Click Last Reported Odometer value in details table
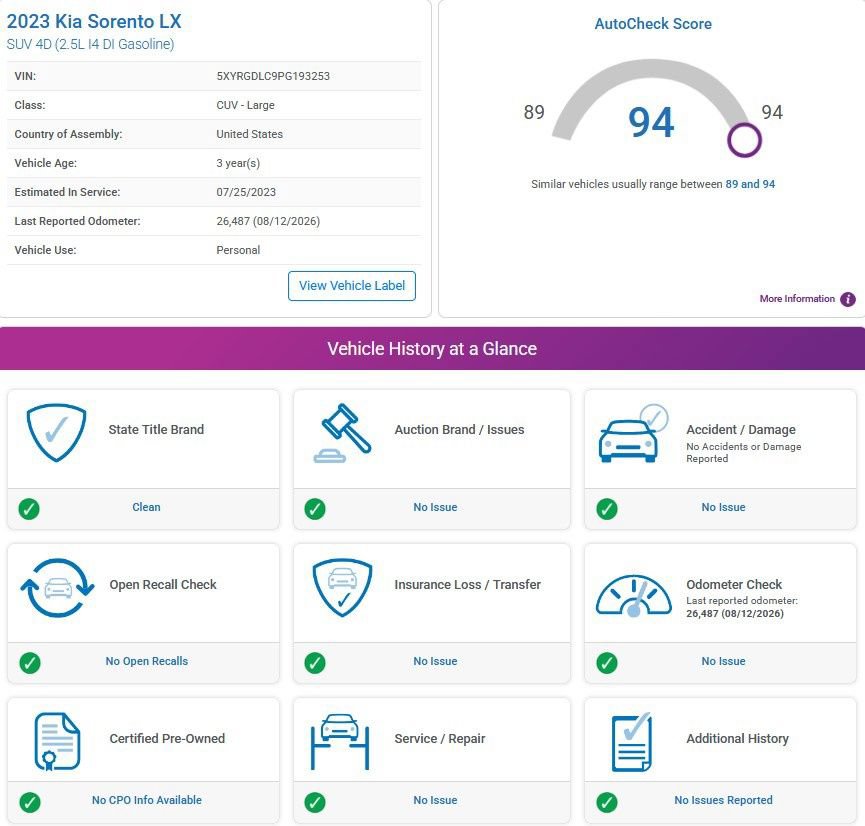This screenshot has width=865, height=826. pos(268,221)
